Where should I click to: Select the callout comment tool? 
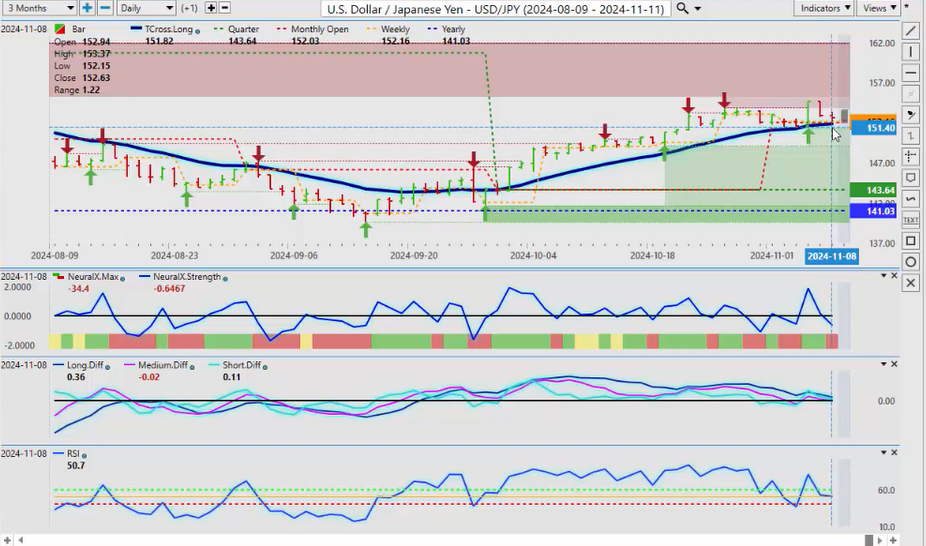click(911, 178)
